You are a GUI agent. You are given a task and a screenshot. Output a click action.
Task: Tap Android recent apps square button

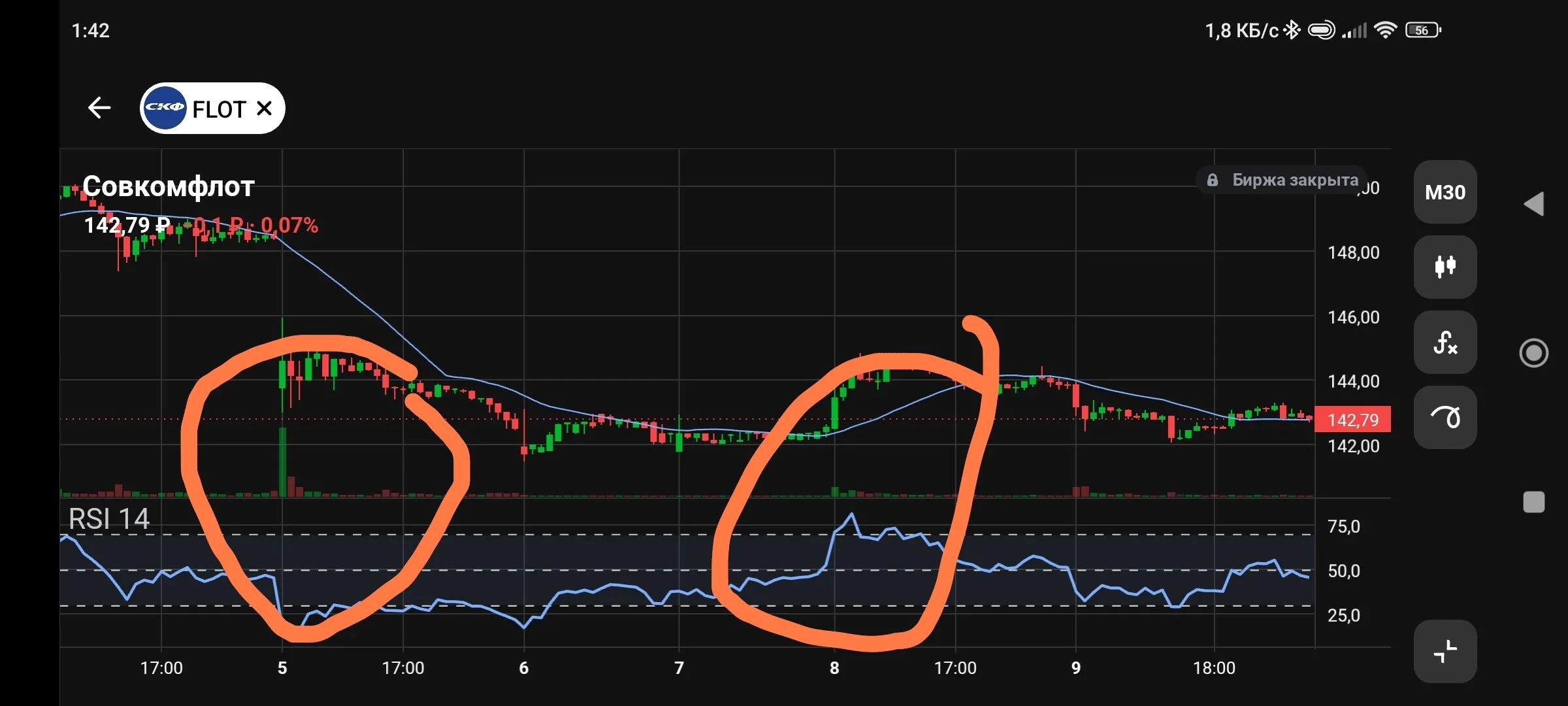[x=1534, y=502]
